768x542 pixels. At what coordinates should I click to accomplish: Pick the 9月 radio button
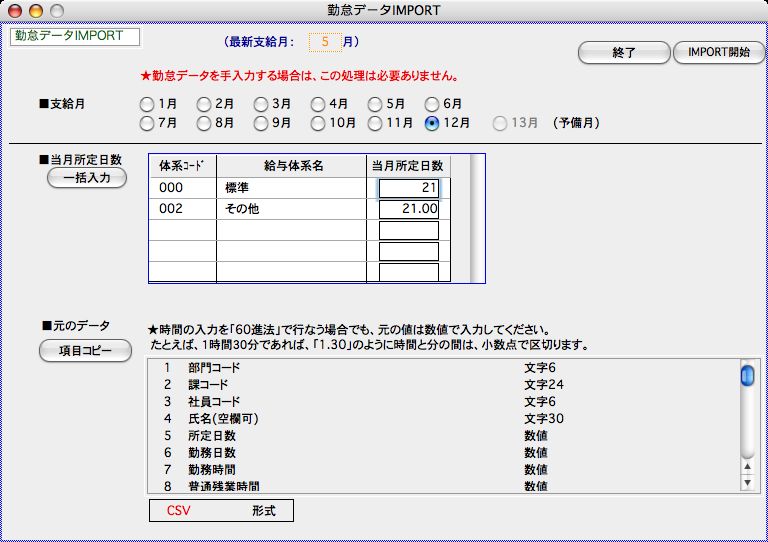pos(261,124)
